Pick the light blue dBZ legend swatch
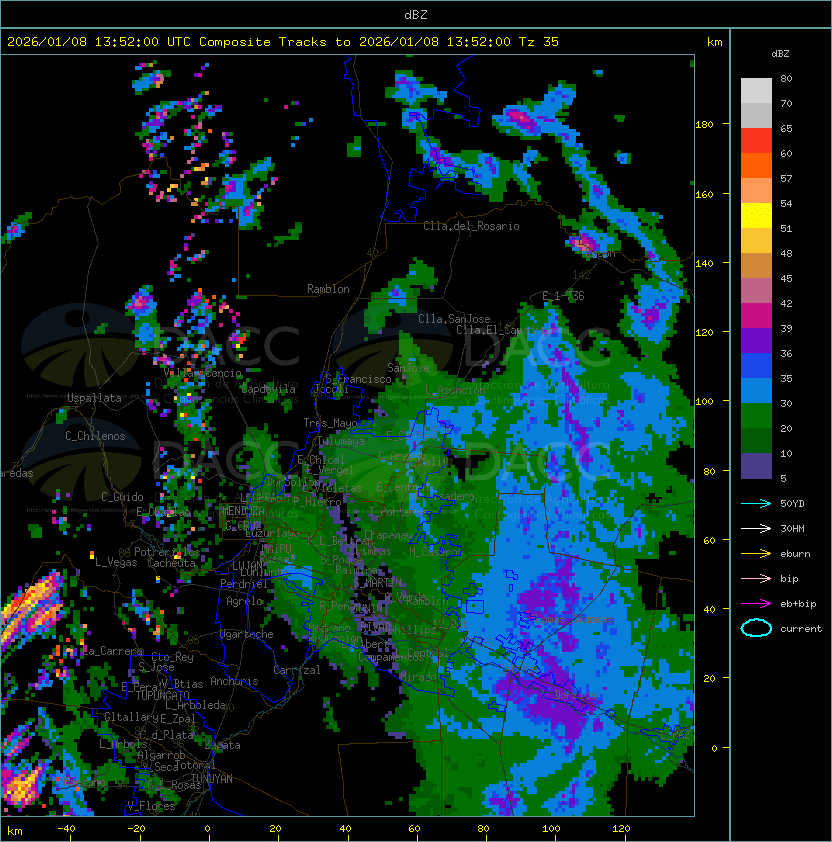This screenshot has width=832, height=842. [756, 390]
